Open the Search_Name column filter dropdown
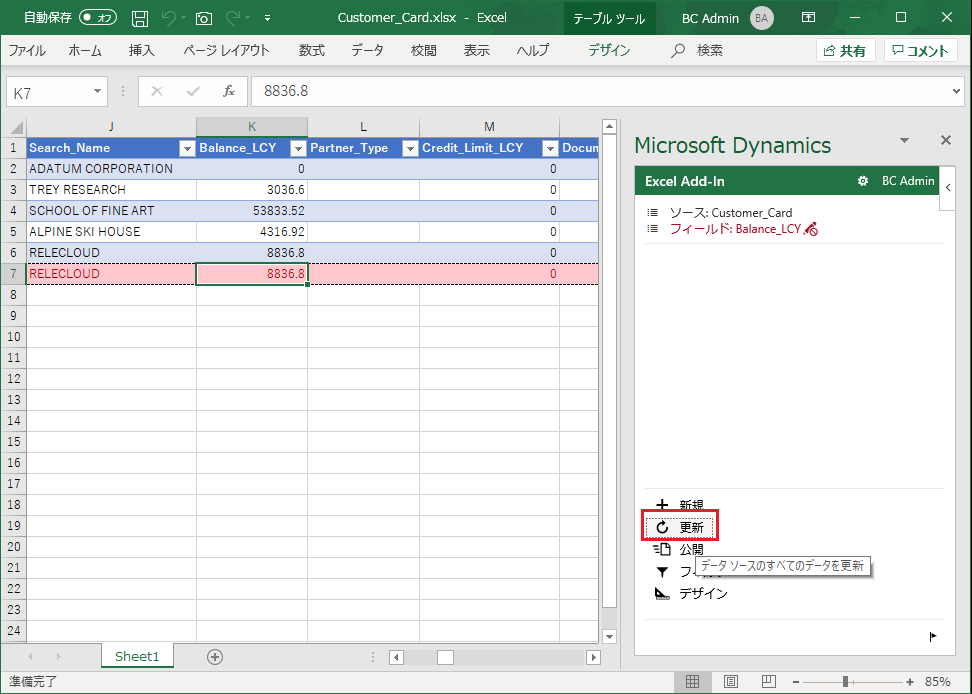Viewport: 972px width, 694px height. click(x=187, y=148)
